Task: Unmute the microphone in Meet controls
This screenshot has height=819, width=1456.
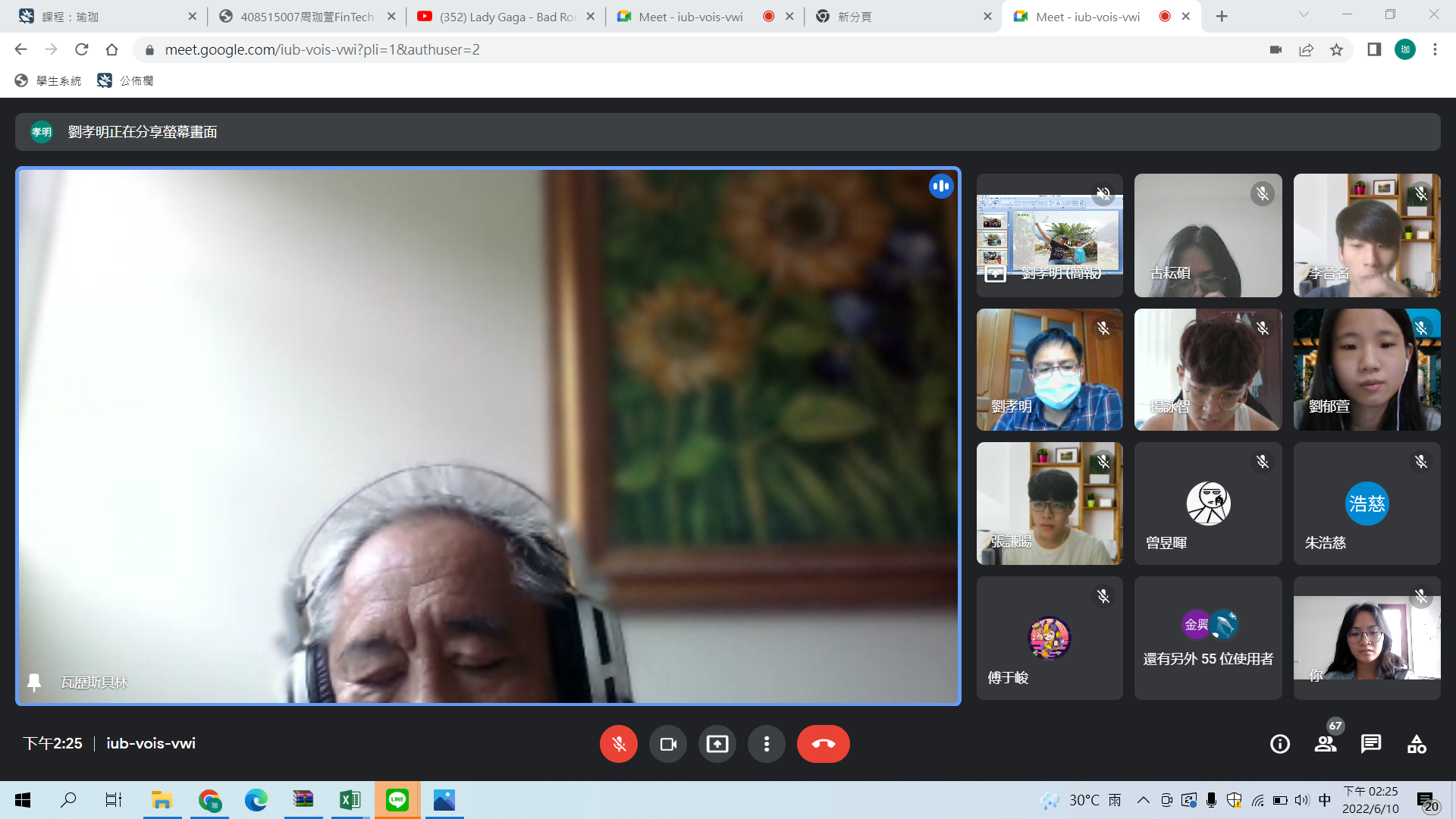Action: 618,744
